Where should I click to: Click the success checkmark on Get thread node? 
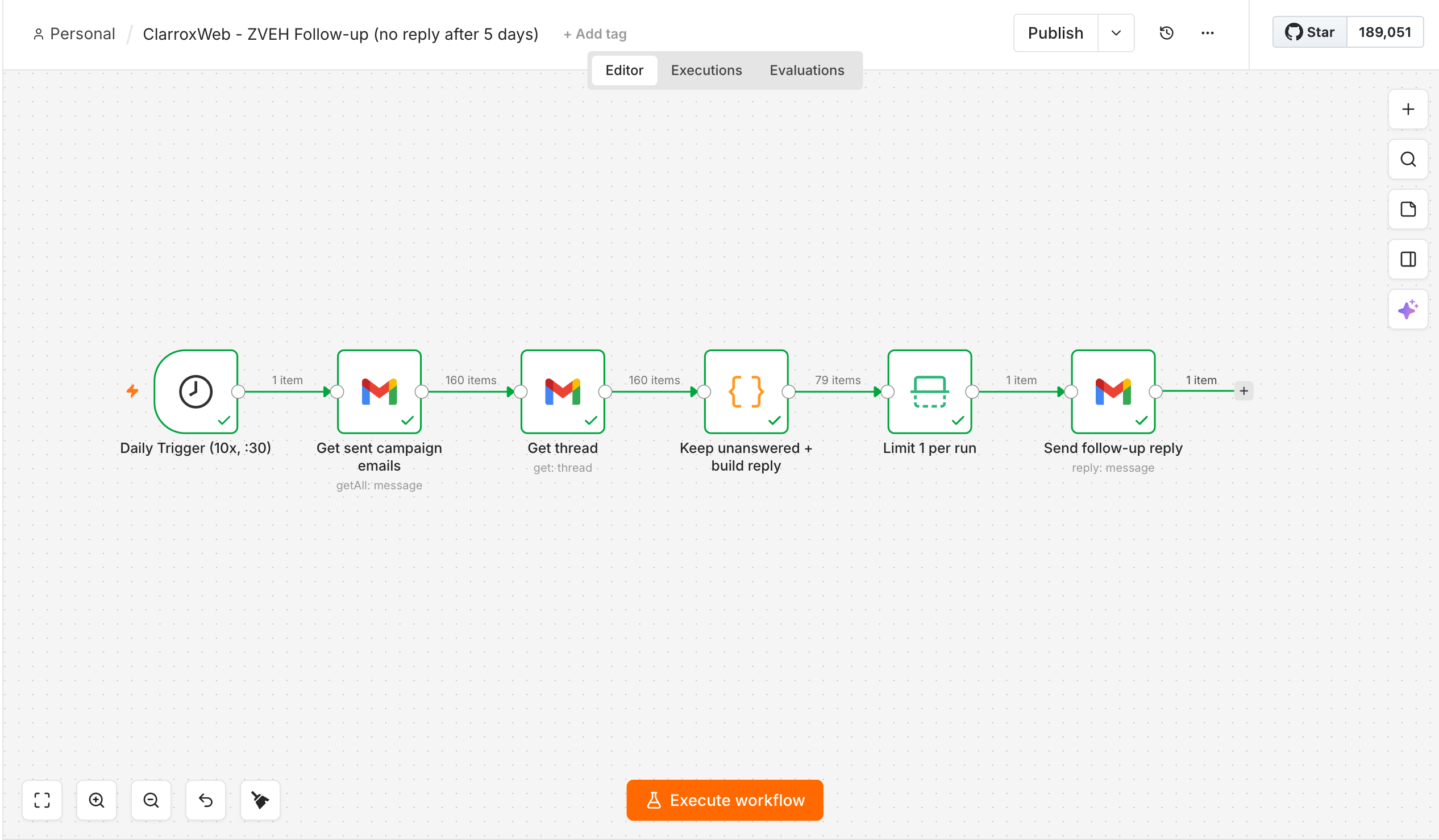coord(591,421)
